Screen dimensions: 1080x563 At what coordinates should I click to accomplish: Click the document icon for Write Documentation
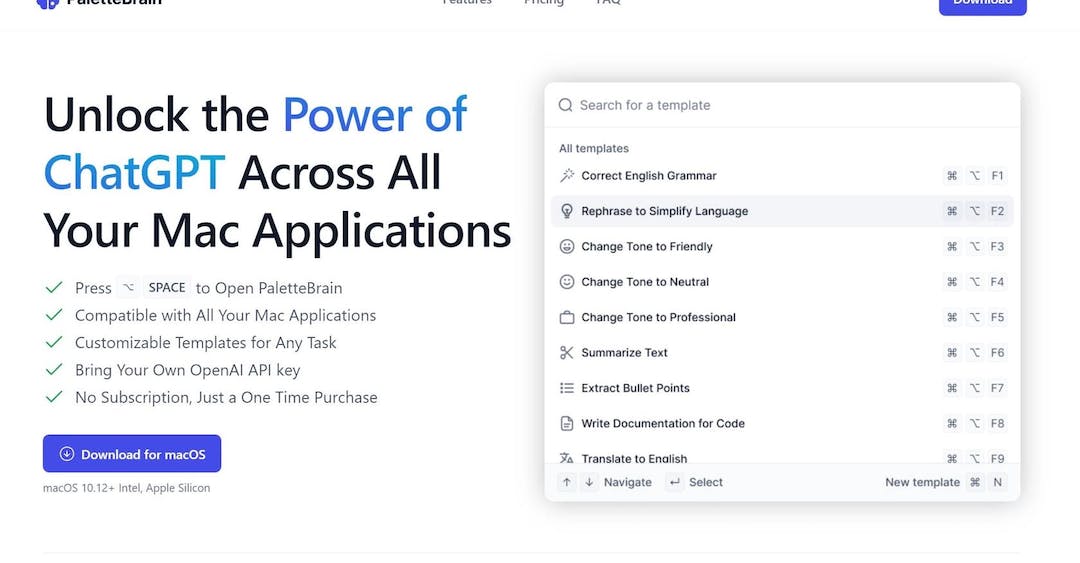(567, 423)
